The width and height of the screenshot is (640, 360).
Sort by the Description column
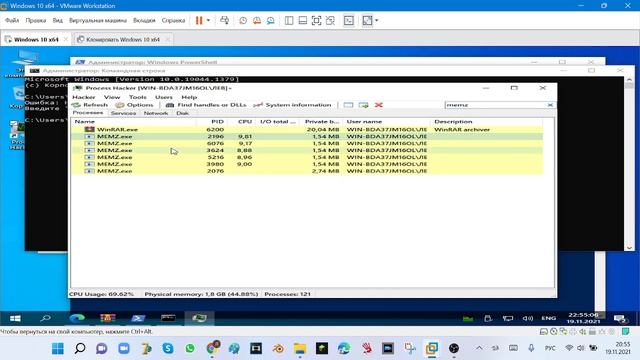pos(487,122)
